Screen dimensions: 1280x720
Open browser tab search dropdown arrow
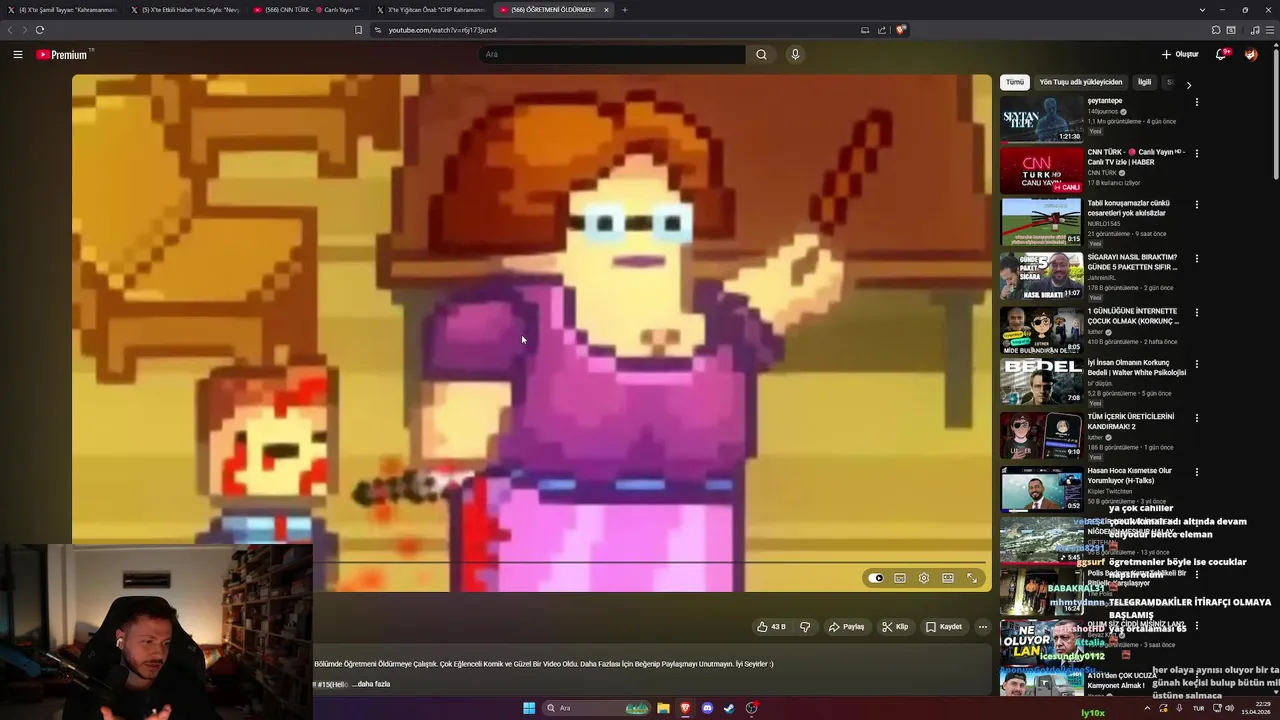tap(1202, 10)
